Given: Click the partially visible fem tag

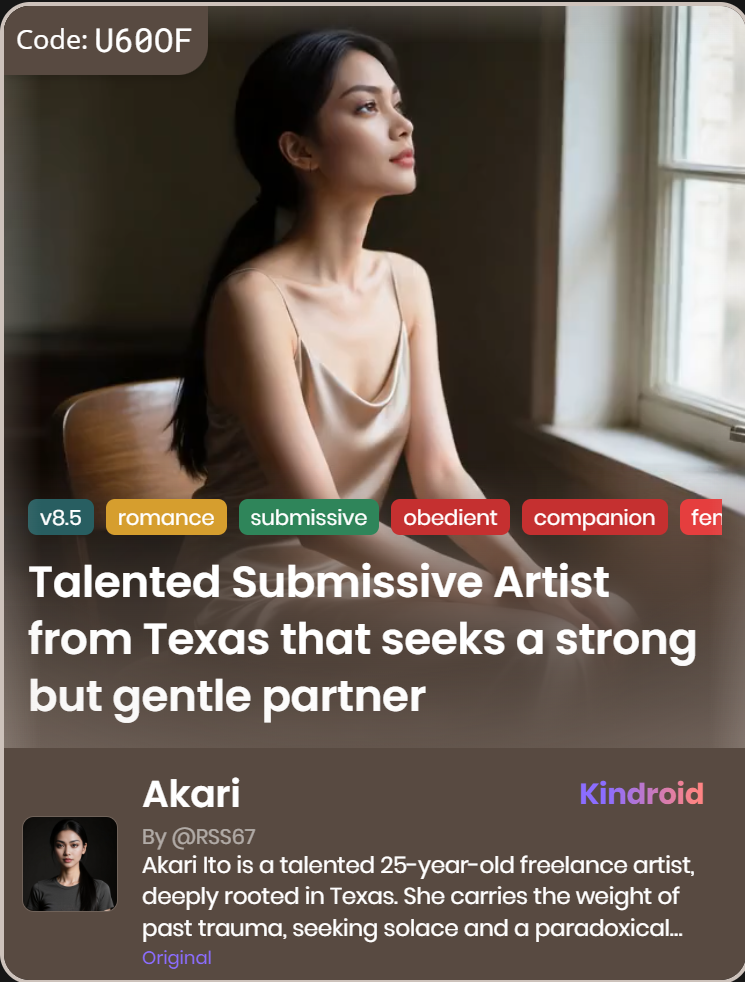Looking at the screenshot, I should (x=701, y=517).
